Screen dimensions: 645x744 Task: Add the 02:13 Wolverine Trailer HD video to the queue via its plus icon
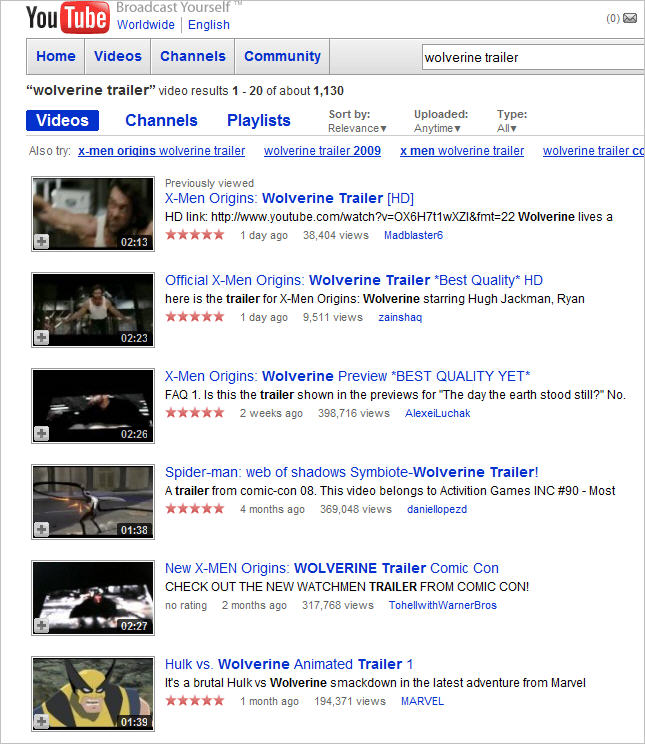pyautogui.click(x=41, y=242)
